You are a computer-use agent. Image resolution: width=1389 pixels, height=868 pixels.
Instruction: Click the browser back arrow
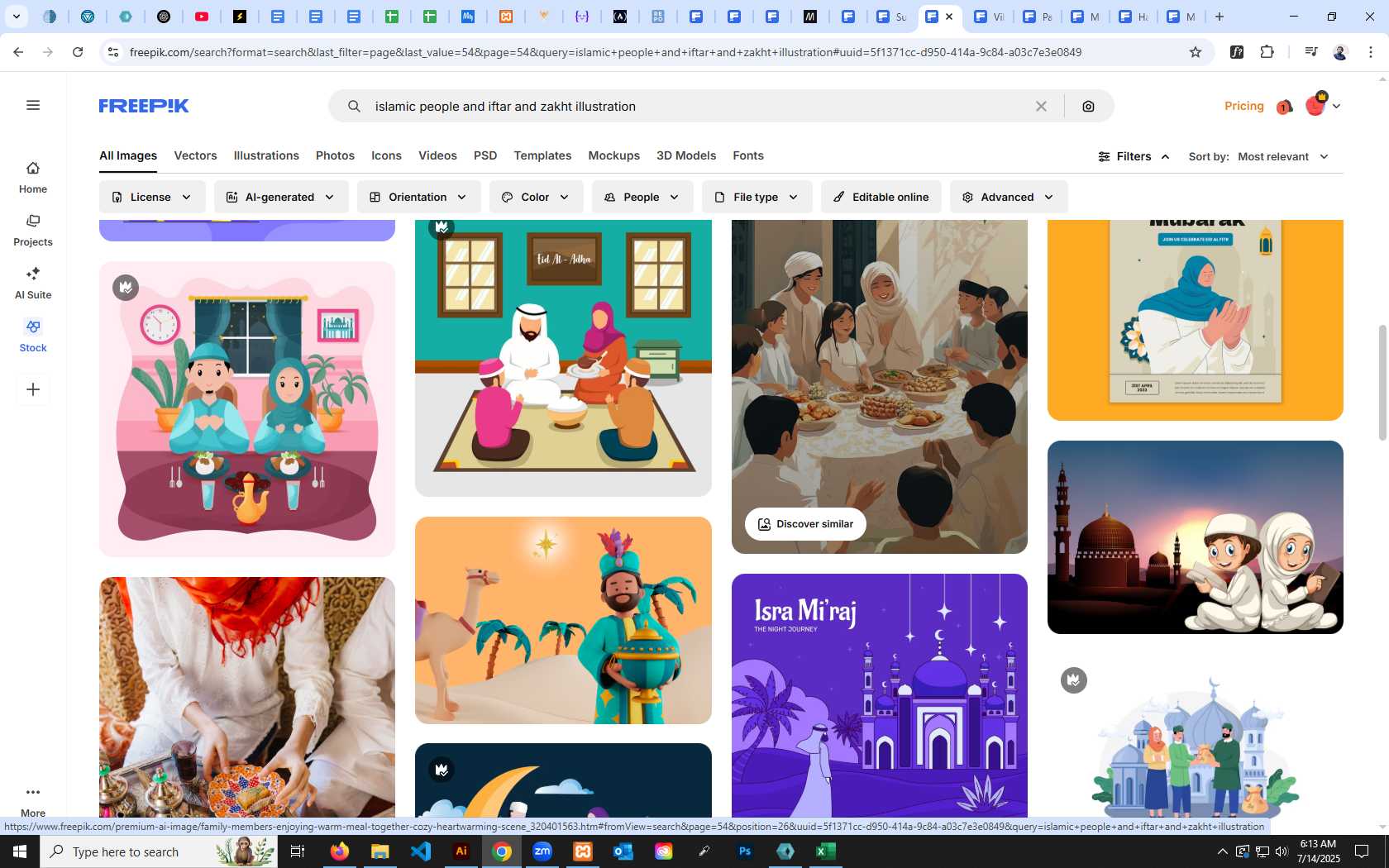(x=18, y=52)
